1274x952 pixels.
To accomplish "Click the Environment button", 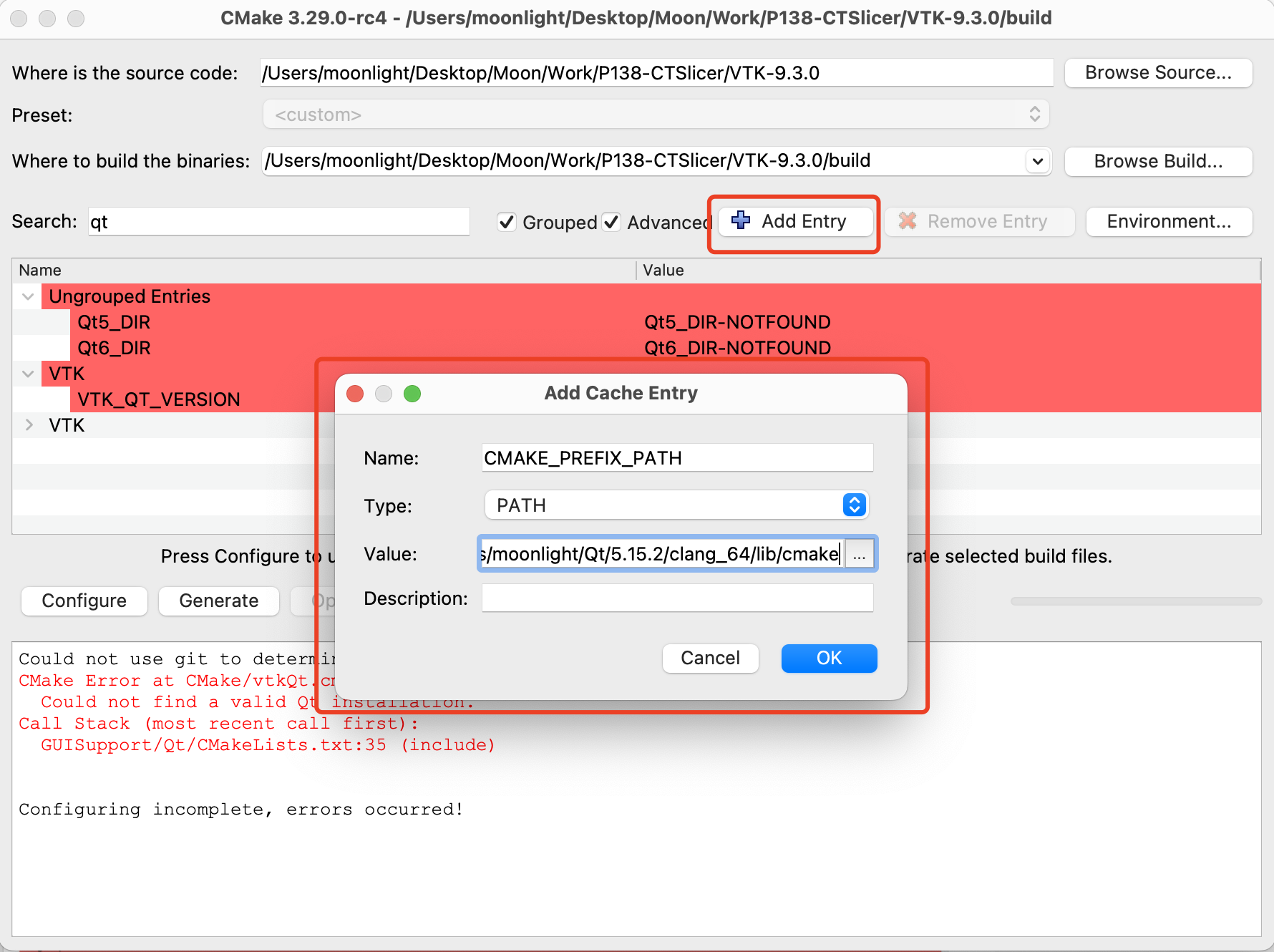I will [x=1168, y=221].
